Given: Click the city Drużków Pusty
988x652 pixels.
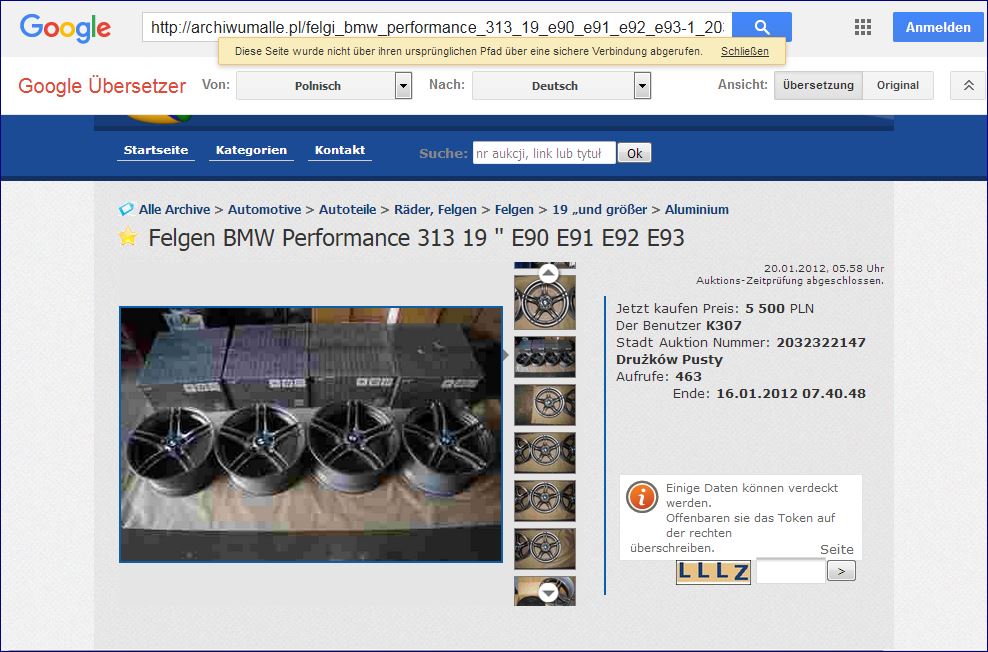Looking at the screenshot, I should click(669, 360).
